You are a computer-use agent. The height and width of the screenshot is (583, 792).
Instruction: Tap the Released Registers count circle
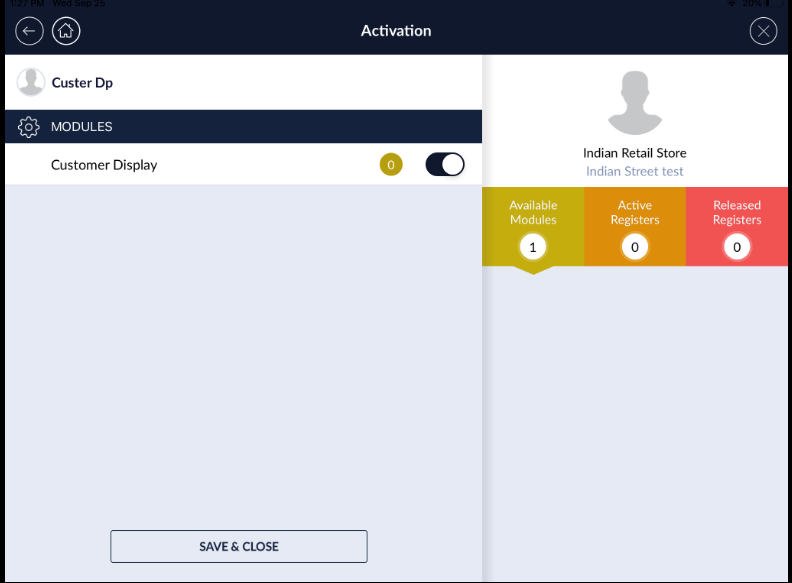737,246
